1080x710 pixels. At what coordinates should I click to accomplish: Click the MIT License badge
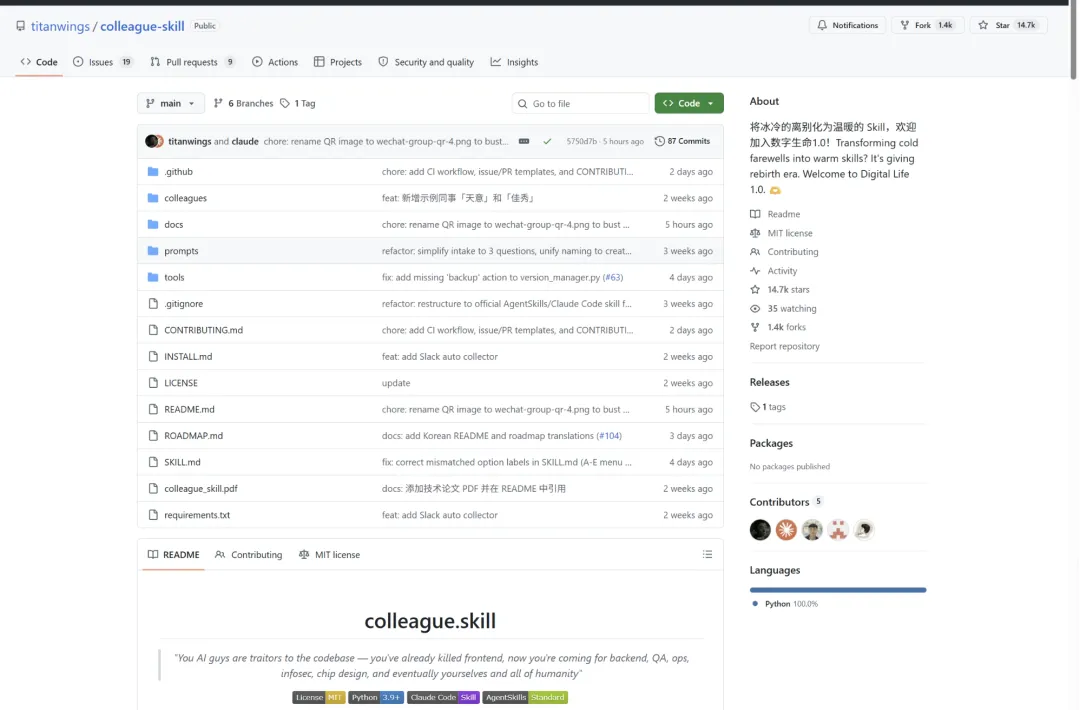[x=319, y=698]
